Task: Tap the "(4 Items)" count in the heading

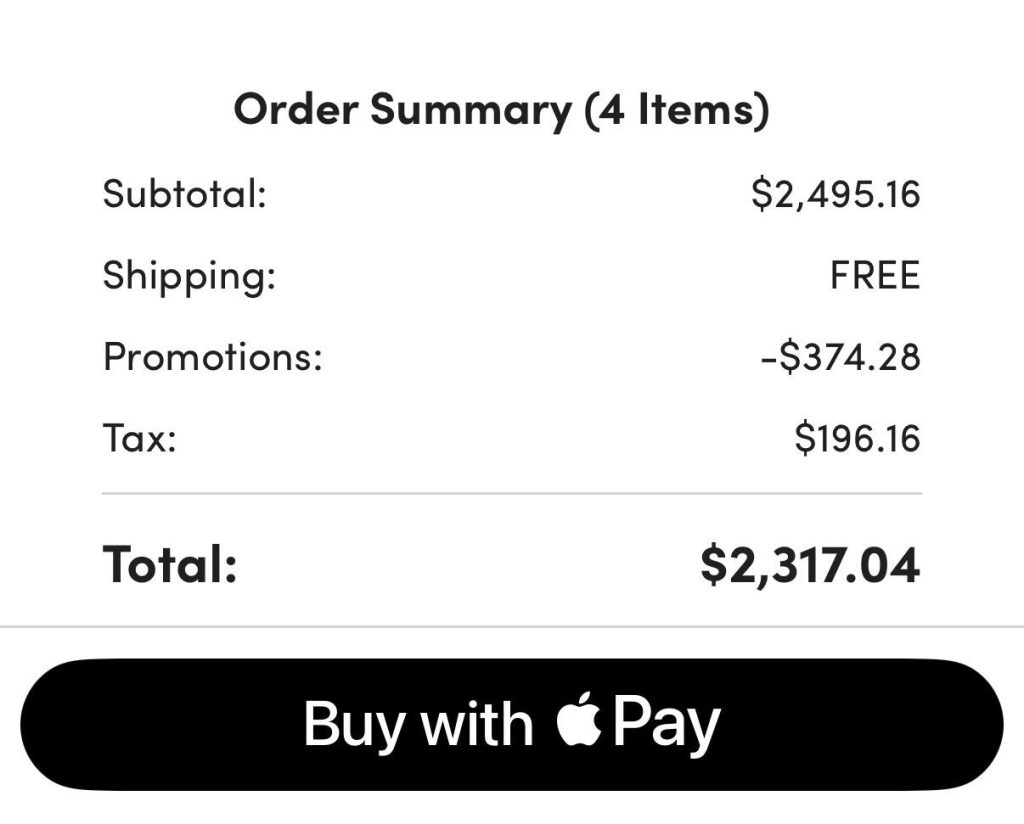Action: pos(677,110)
